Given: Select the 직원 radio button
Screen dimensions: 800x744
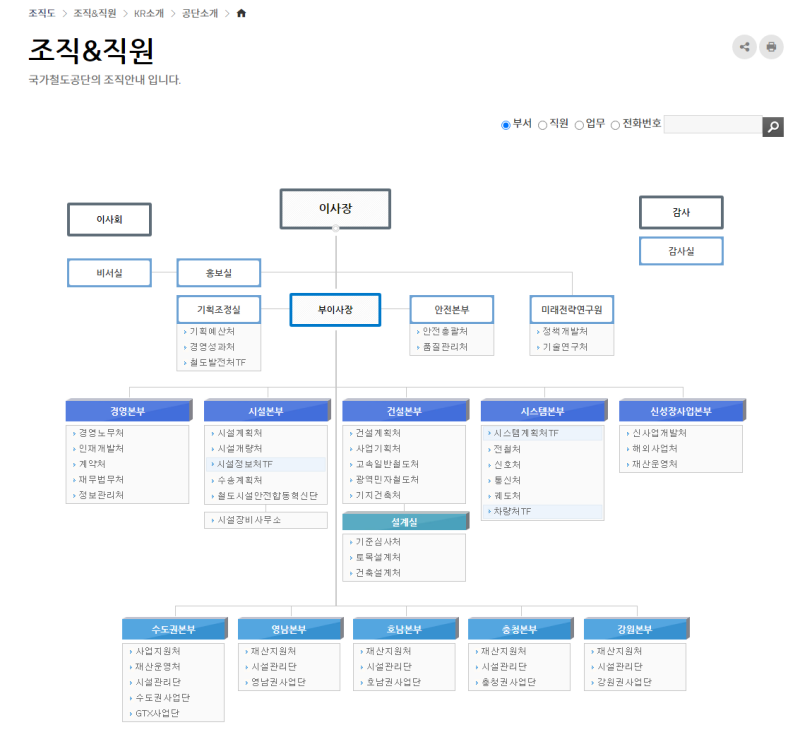Looking at the screenshot, I should point(543,125).
